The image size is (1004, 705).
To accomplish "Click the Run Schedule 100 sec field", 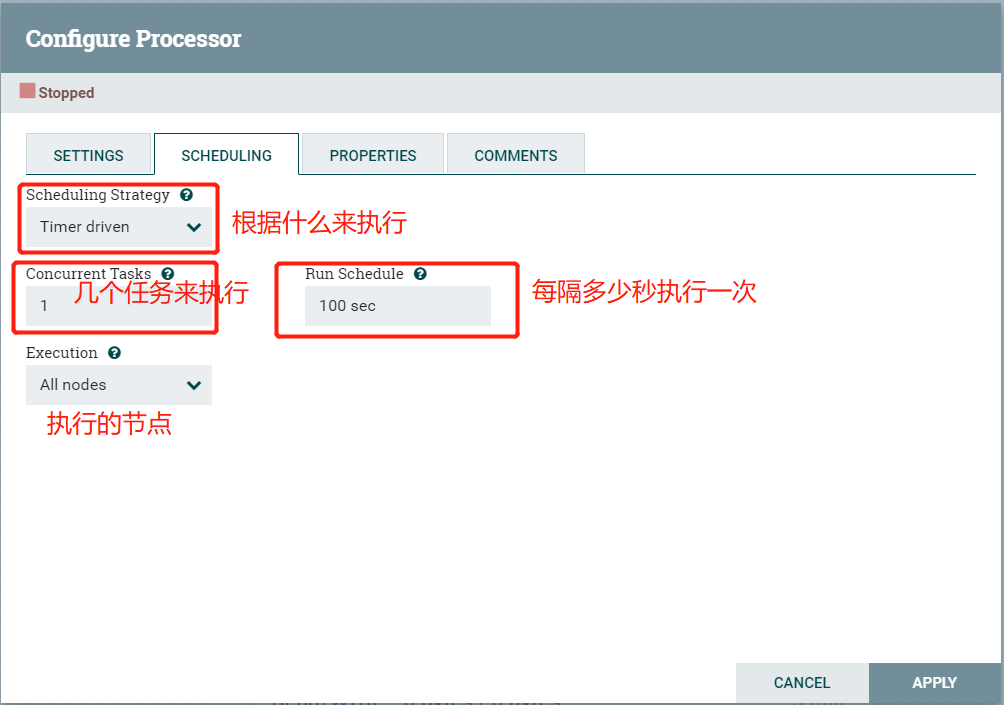I will [397, 305].
